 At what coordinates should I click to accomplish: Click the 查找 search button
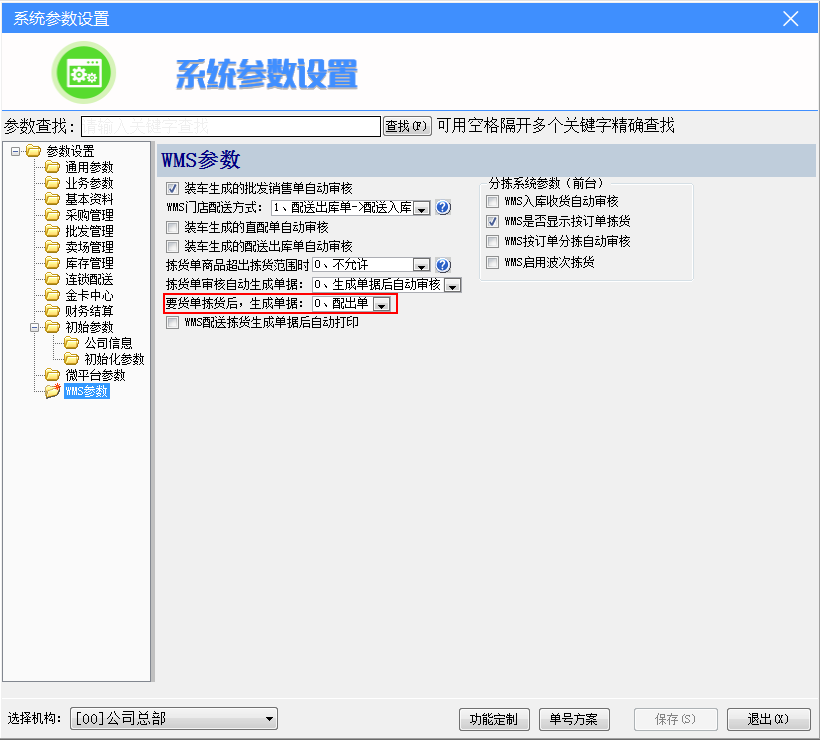click(407, 126)
